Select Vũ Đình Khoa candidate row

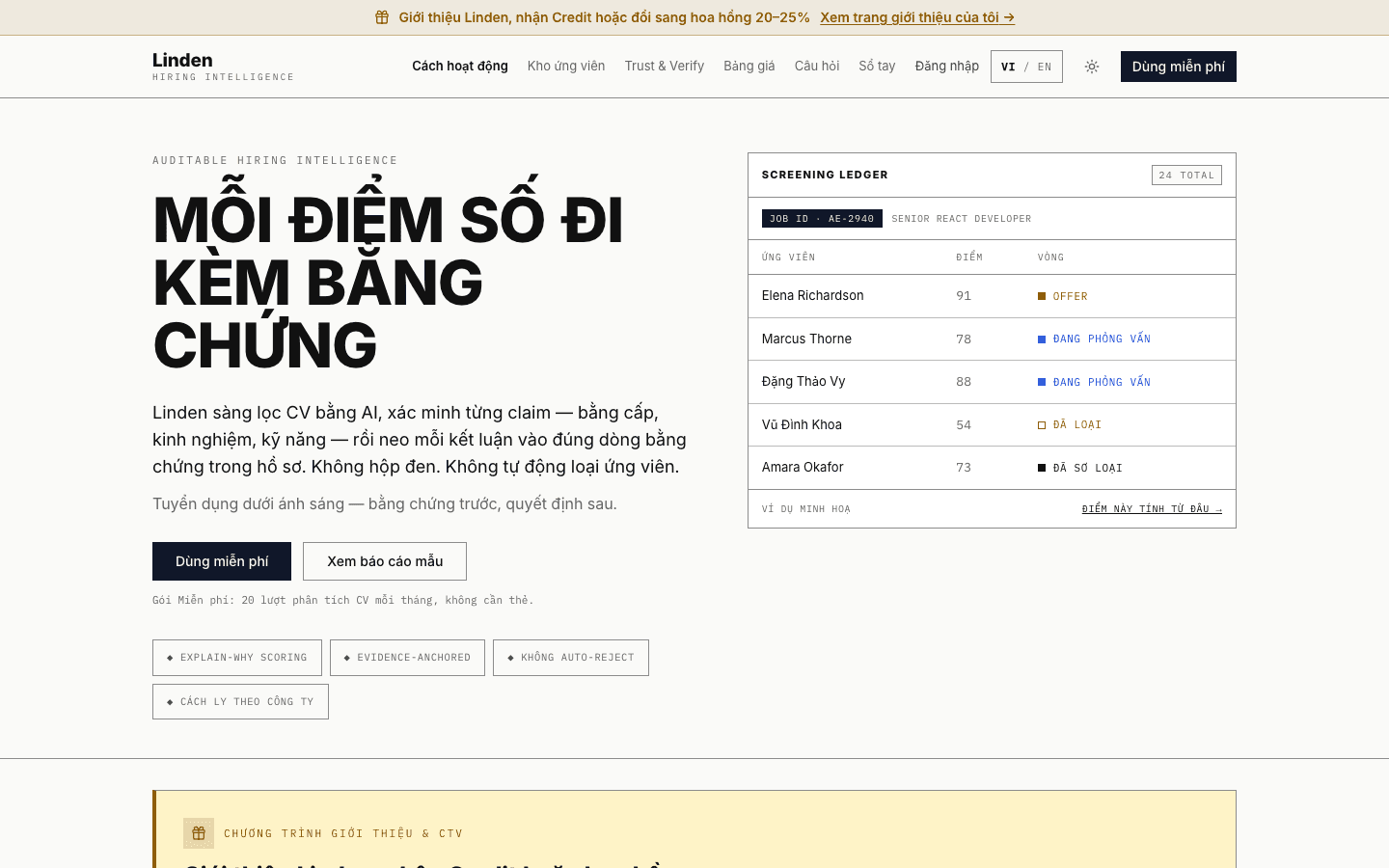pyautogui.click(x=992, y=424)
